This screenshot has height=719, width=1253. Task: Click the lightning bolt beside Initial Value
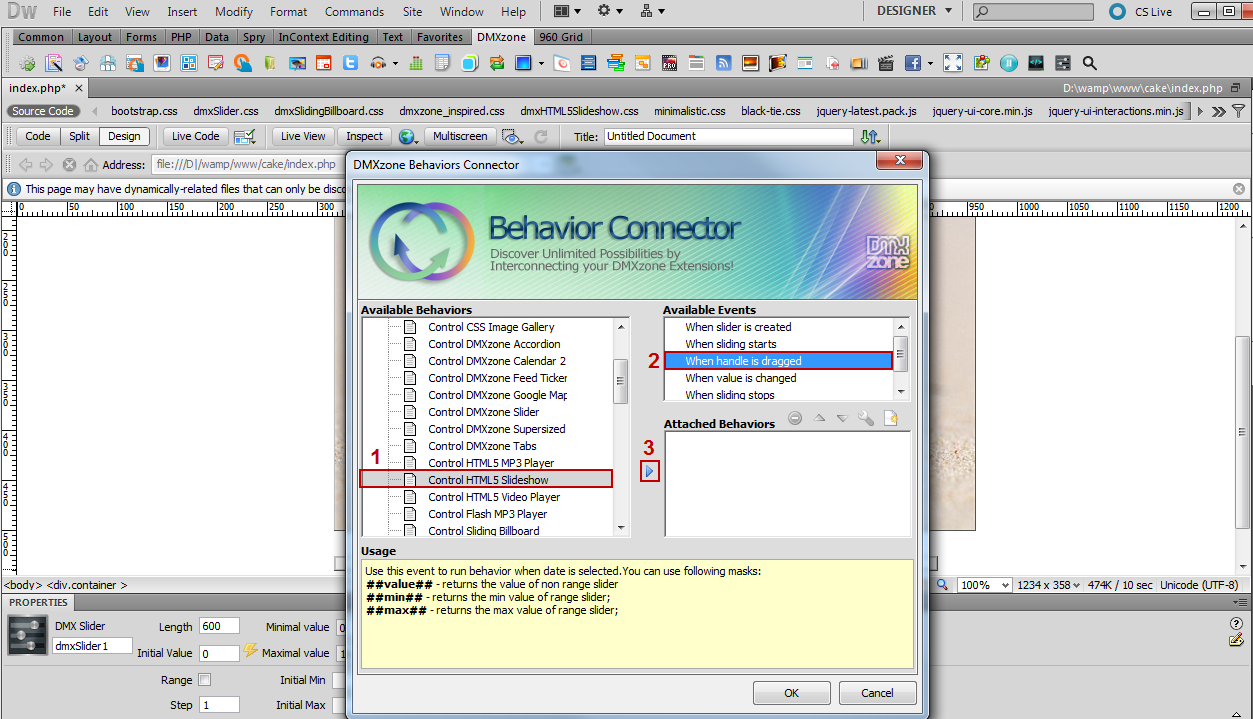click(x=250, y=652)
